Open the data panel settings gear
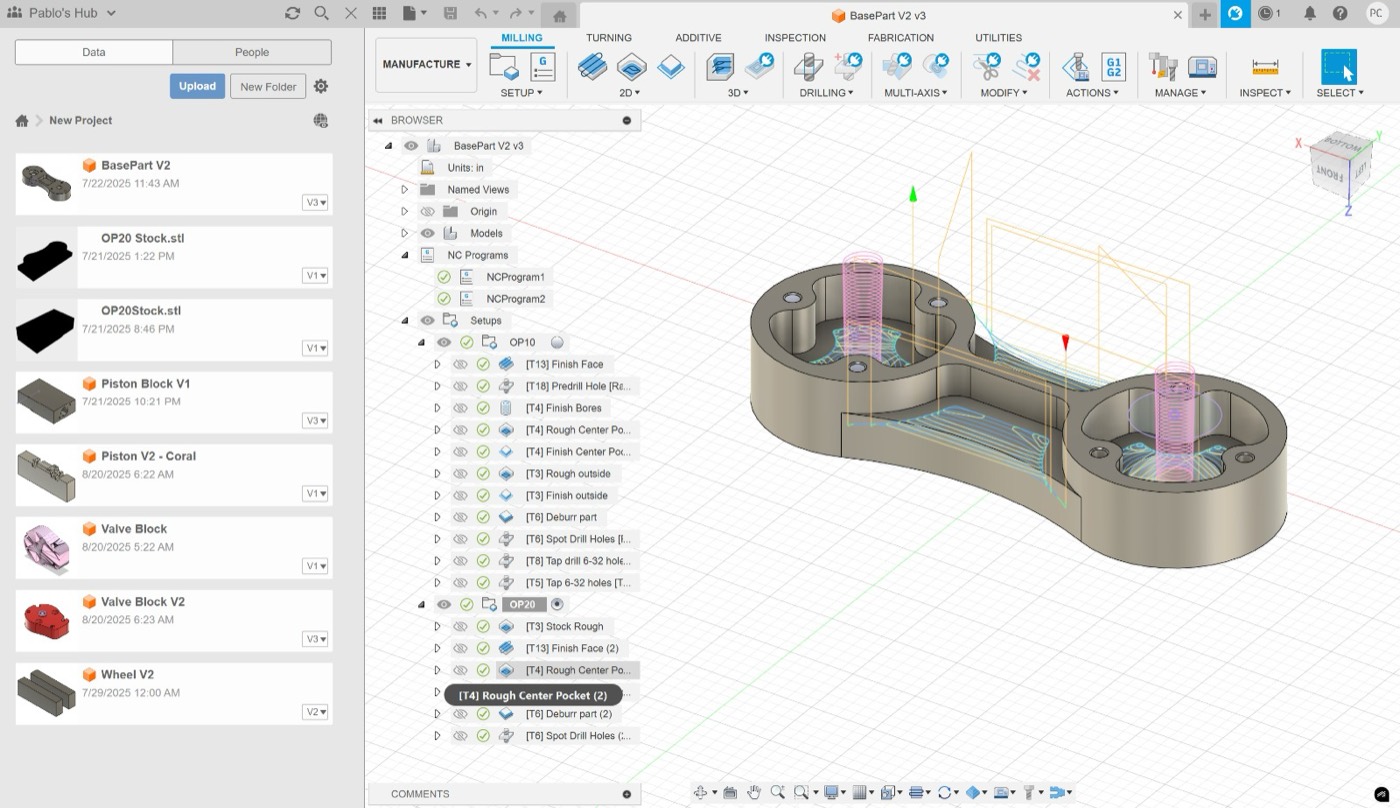 tap(321, 86)
